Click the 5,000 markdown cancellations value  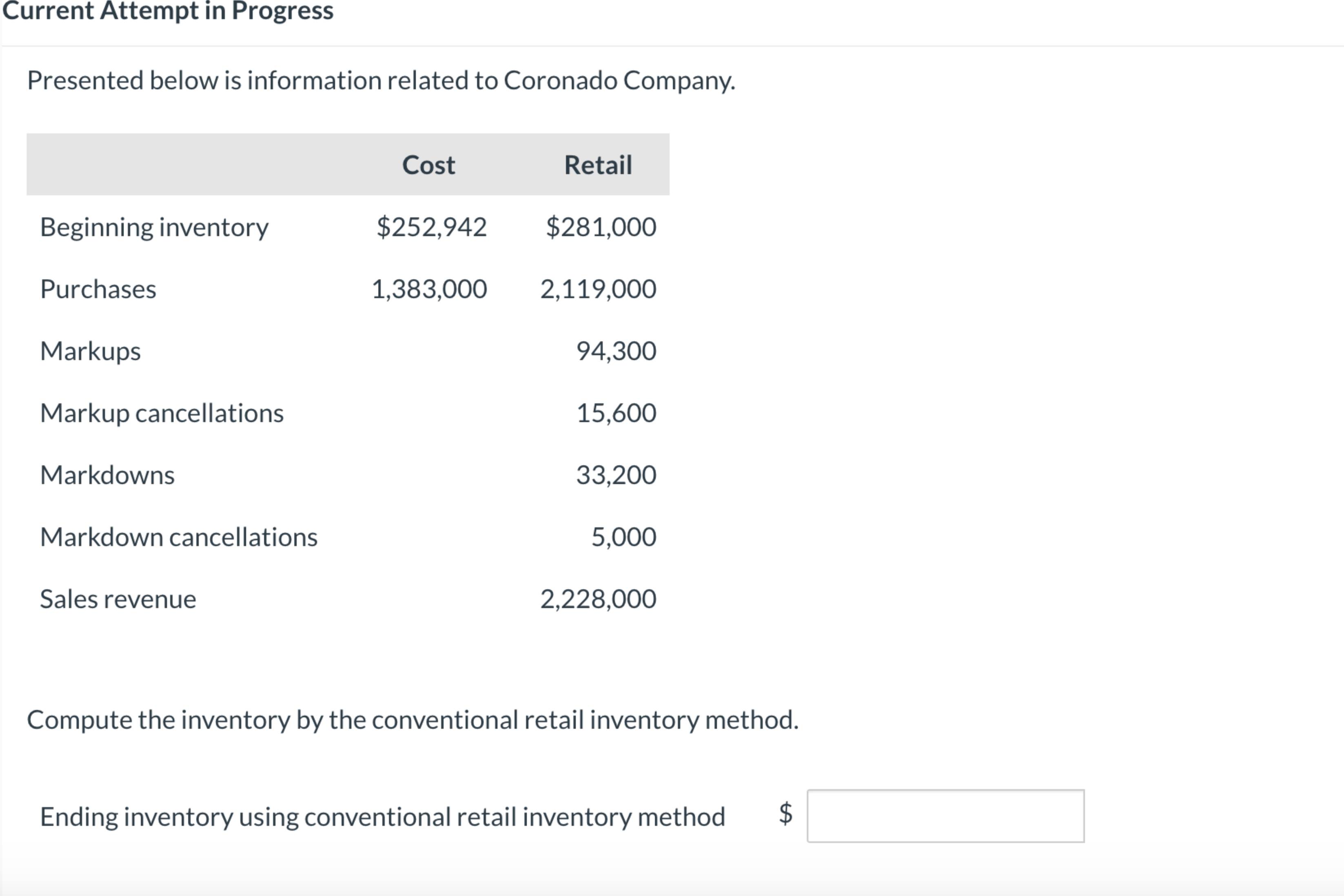(x=623, y=537)
